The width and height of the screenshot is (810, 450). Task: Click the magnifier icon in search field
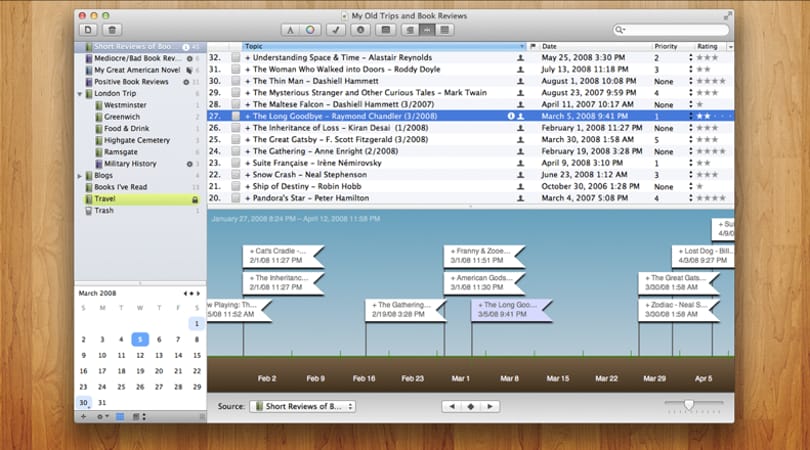pos(619,30)
